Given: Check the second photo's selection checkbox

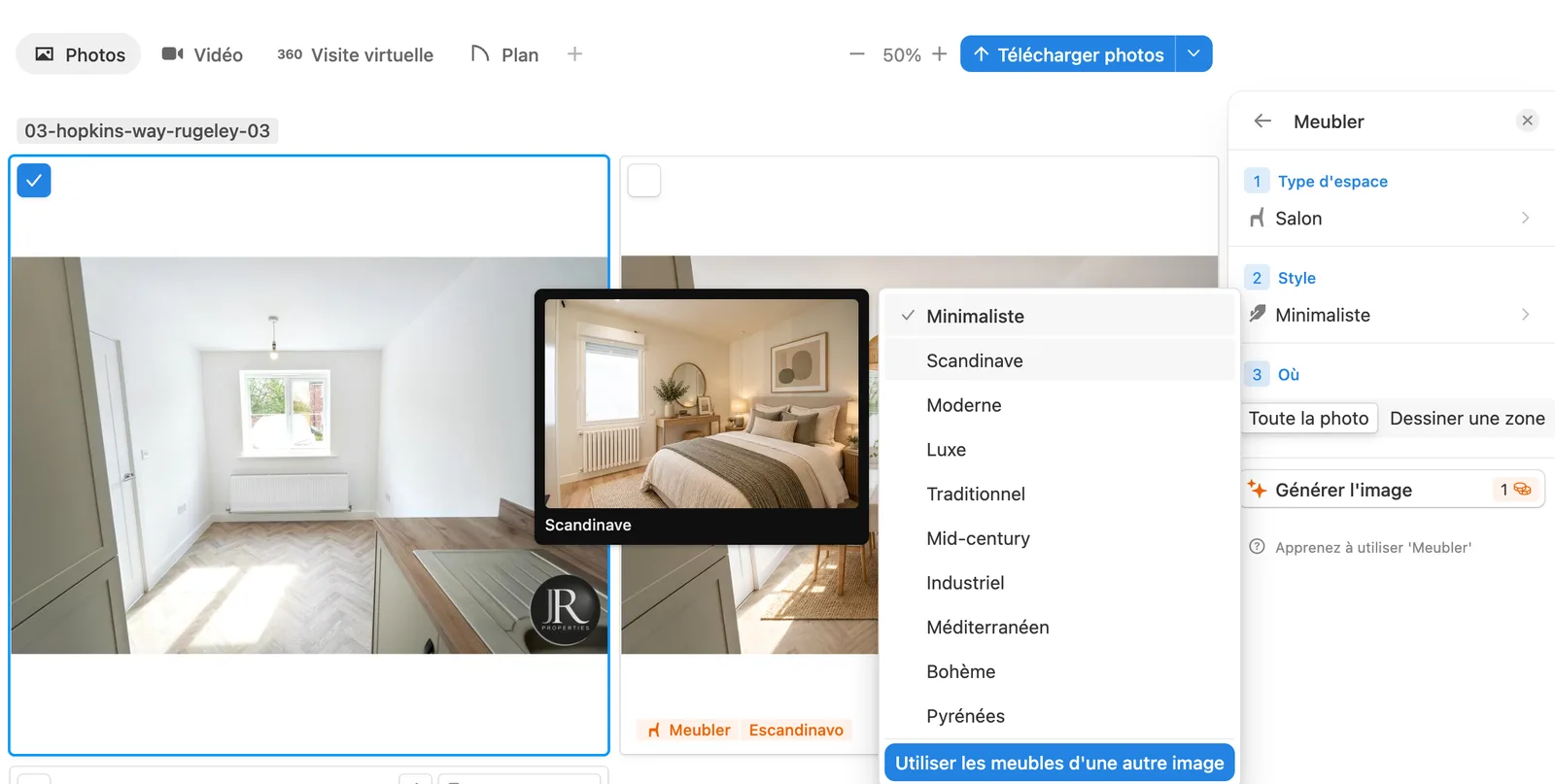Looking at the screenshot, I should [x=644, y=181].
